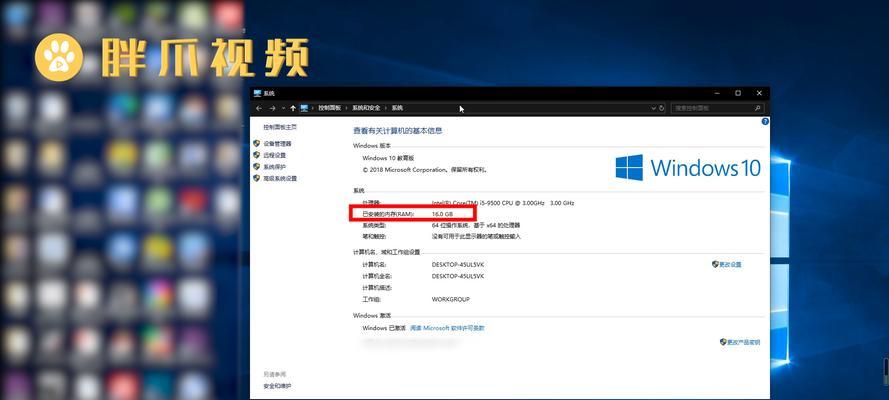Open 控制面板主页 link
This screenshot has height=400, width=889.
[280, 127]
